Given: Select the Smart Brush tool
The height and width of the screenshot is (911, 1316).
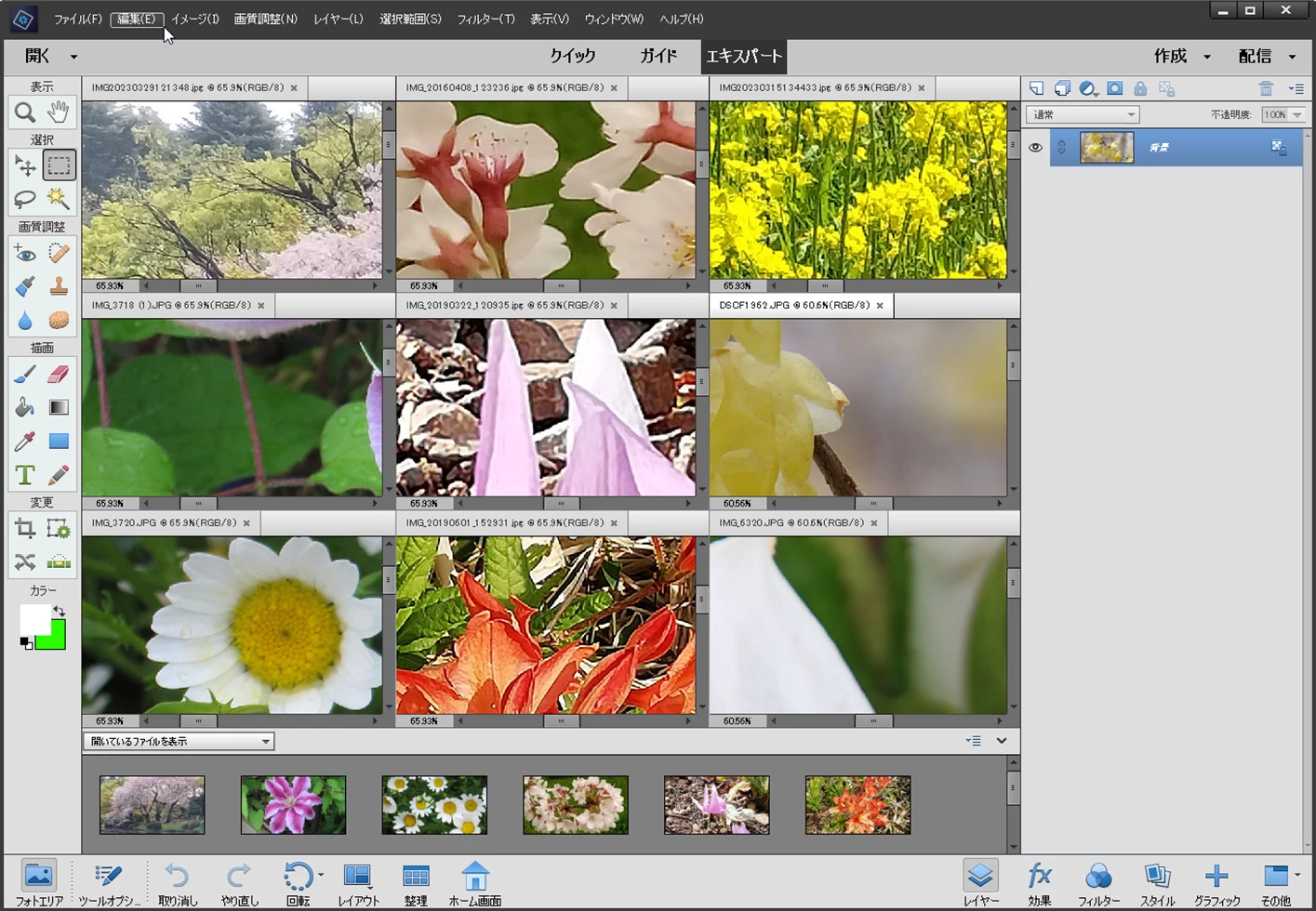Looking at the screenshot, I should 25,286.
